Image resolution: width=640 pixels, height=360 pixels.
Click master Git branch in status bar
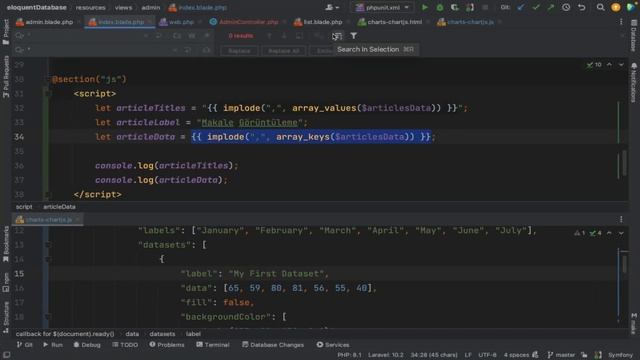pos(561,355)
